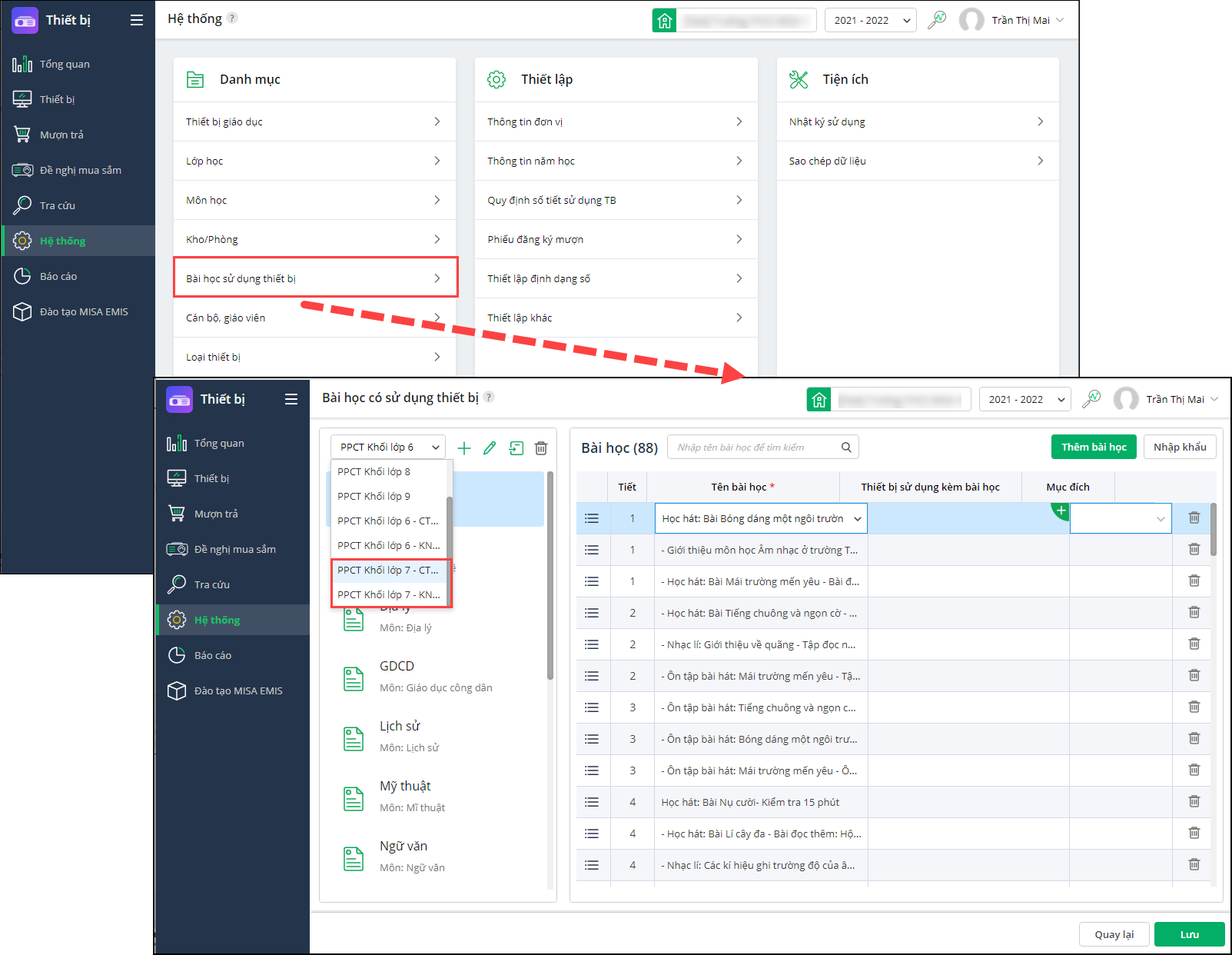Viewport: 1232px width, 955px height.
Task: Click the key search icon beside Trần Thị Mai in front window
Action: pos(1091,399)
